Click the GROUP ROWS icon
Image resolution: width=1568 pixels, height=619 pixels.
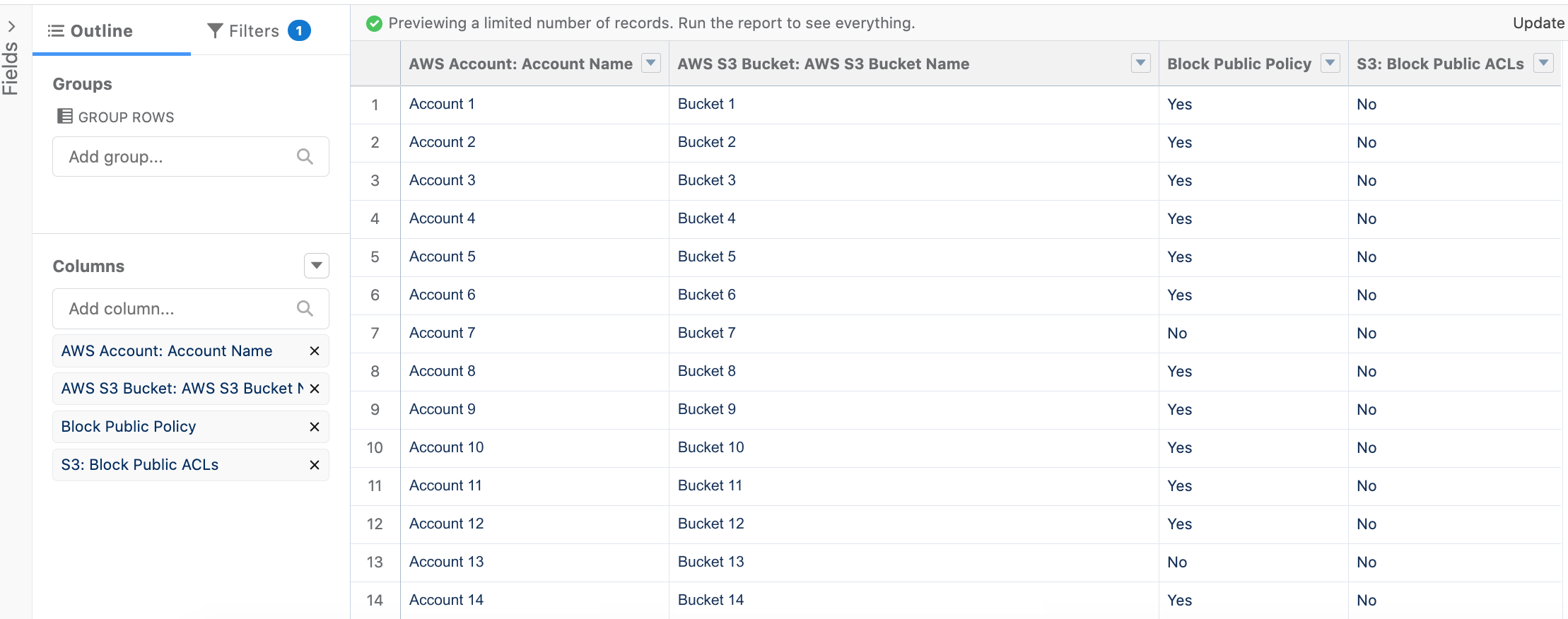(x=65, y=117)
